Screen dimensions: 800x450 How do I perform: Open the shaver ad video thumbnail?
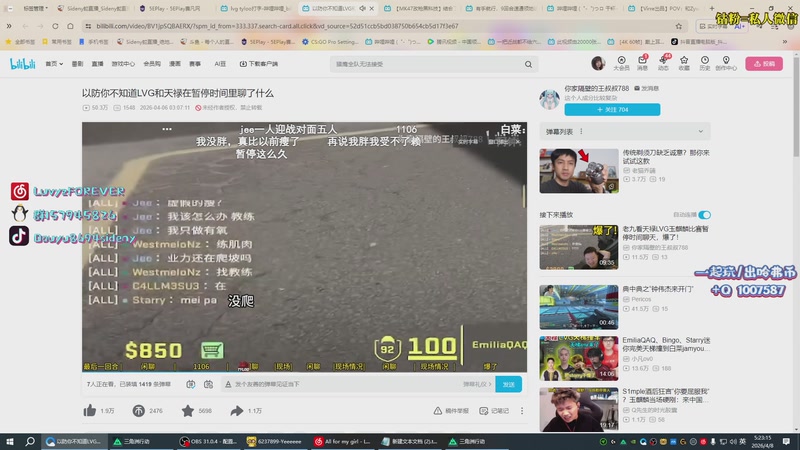579,170
